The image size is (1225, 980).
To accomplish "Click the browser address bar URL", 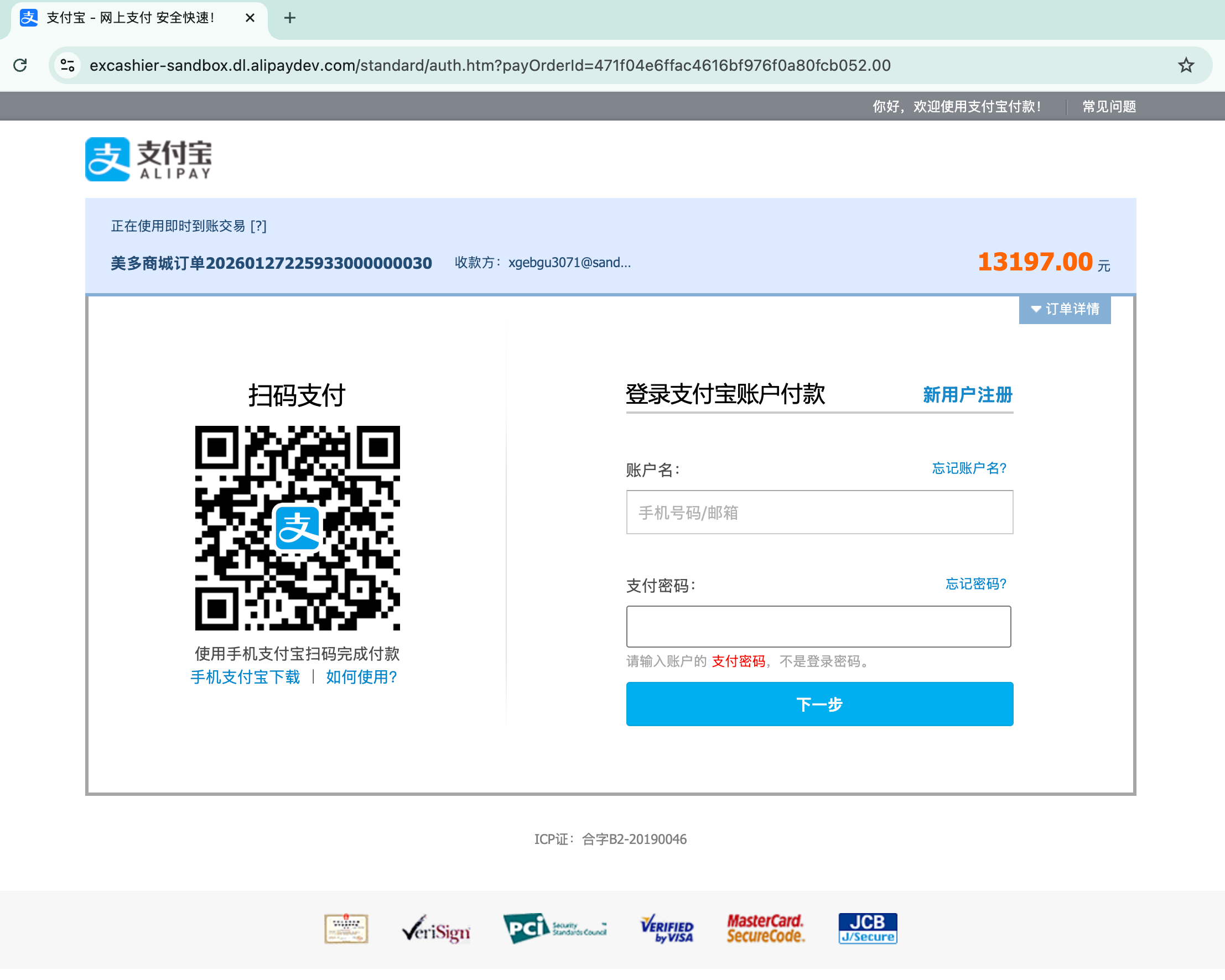I will pos(490,65).
